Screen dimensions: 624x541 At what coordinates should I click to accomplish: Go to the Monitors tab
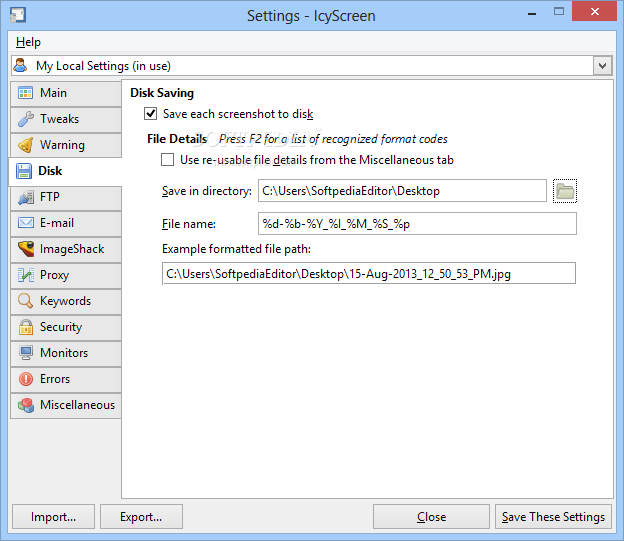click(x=66, y=353)
